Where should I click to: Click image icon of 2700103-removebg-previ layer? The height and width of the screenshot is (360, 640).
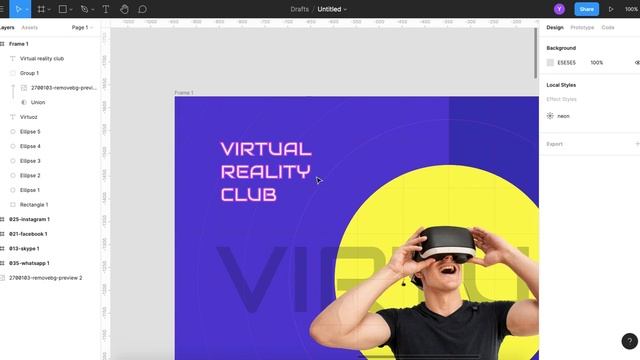(x=24, y=88)
